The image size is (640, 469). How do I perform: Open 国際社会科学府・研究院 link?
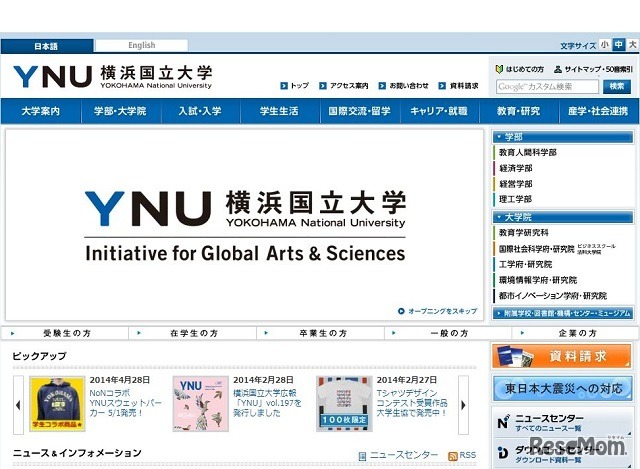pos(536,249)
